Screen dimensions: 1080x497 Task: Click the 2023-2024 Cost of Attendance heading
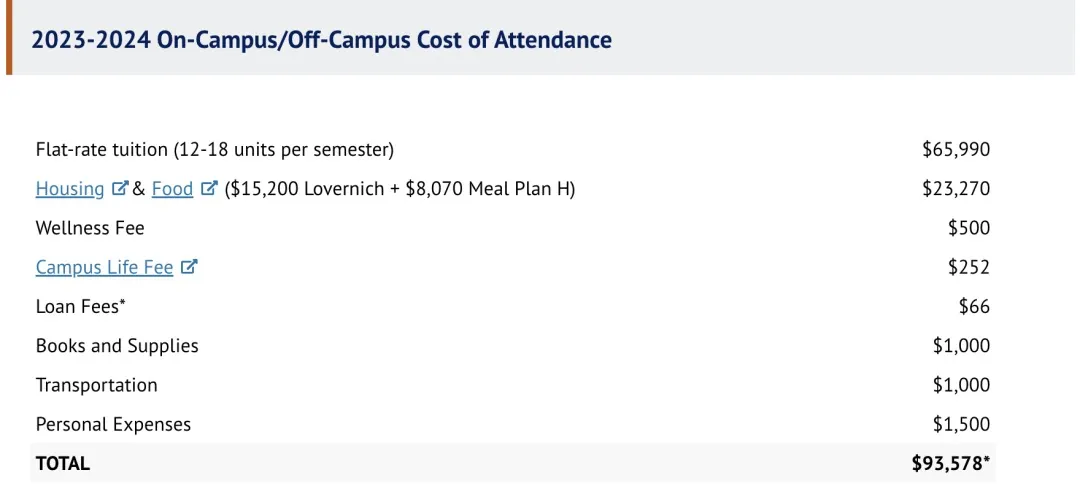(x=321, y=40)
